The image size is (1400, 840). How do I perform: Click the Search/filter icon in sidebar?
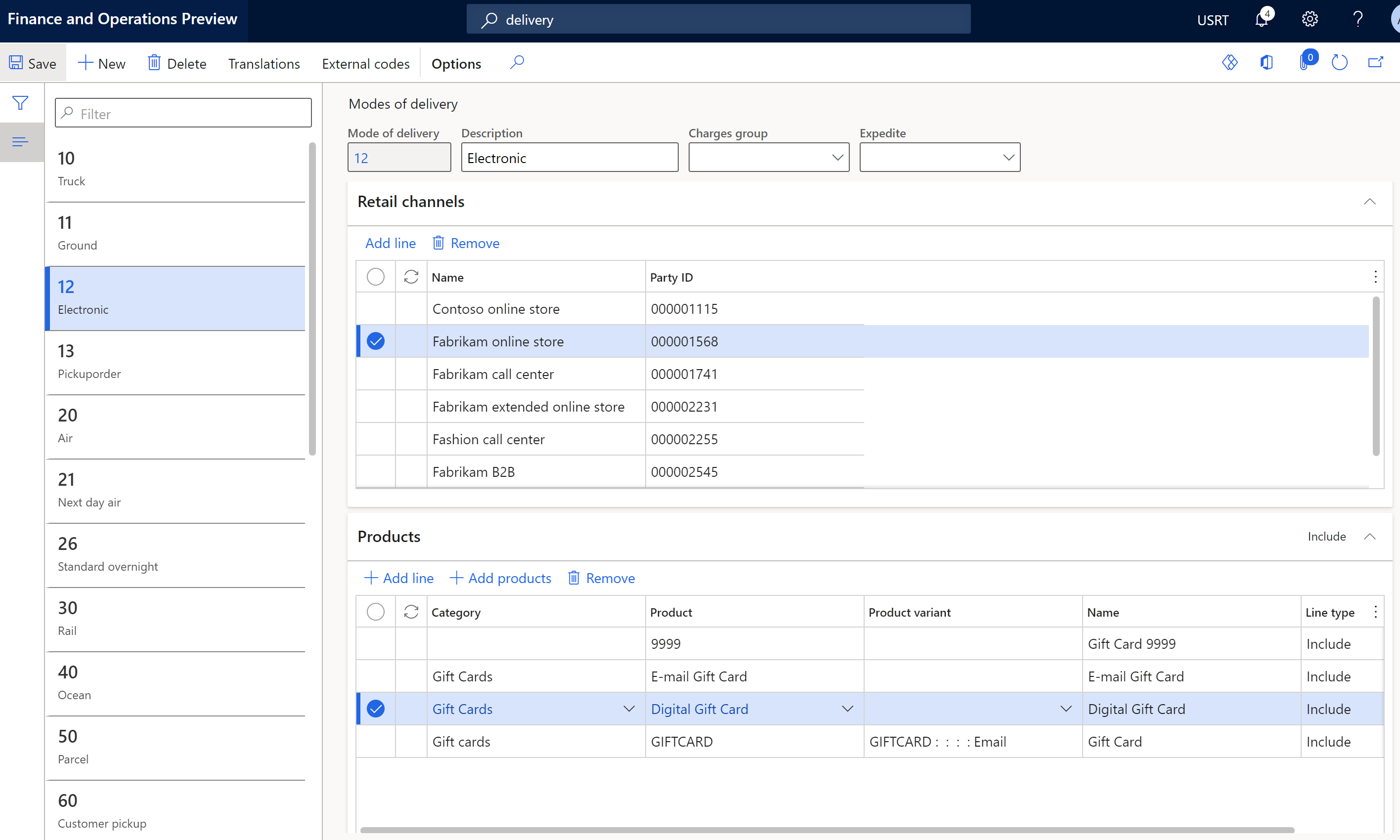21,103
